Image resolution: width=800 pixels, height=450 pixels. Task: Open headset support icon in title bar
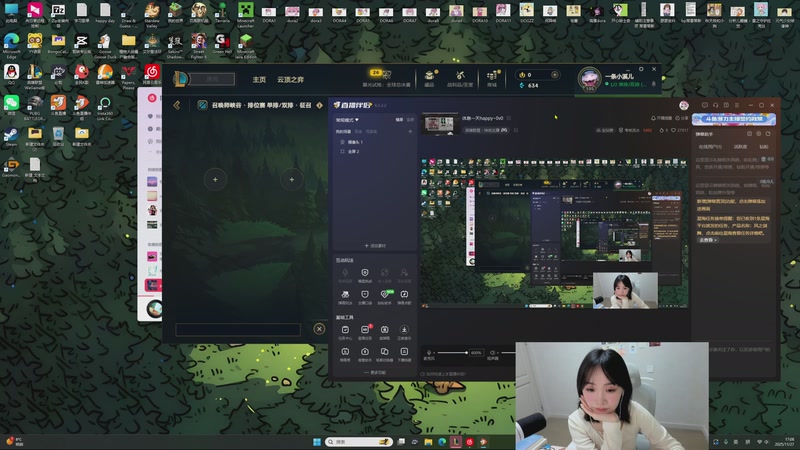click(715, 105)
